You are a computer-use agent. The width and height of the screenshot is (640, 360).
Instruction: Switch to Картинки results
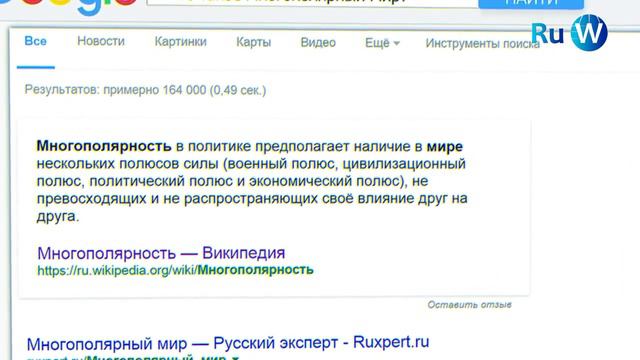pyautogui.click(x=180, y=42)
